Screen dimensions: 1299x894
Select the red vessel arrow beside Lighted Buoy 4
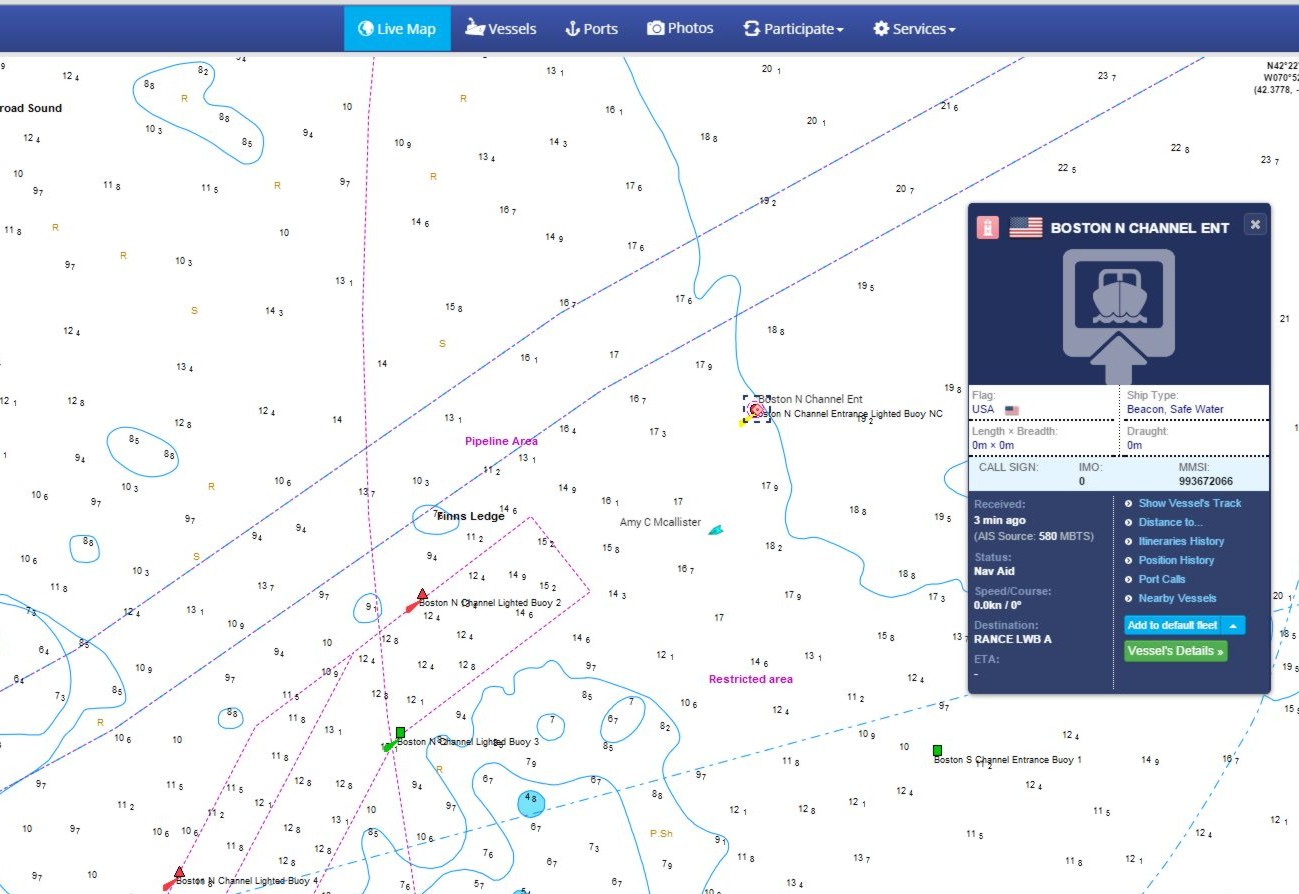pos(169,885)
